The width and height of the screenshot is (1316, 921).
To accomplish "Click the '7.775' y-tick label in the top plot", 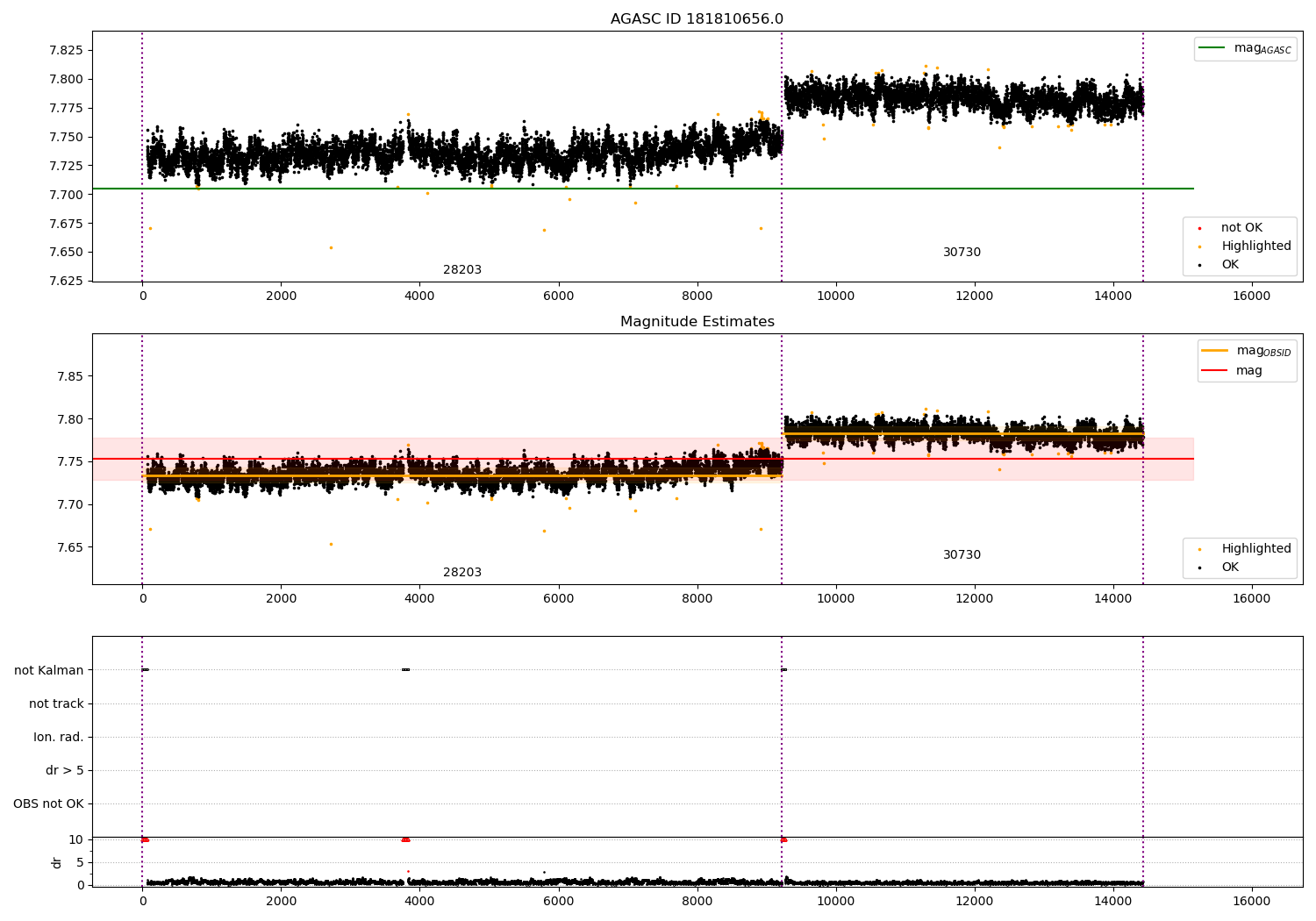I will click(x=66, y=108).
